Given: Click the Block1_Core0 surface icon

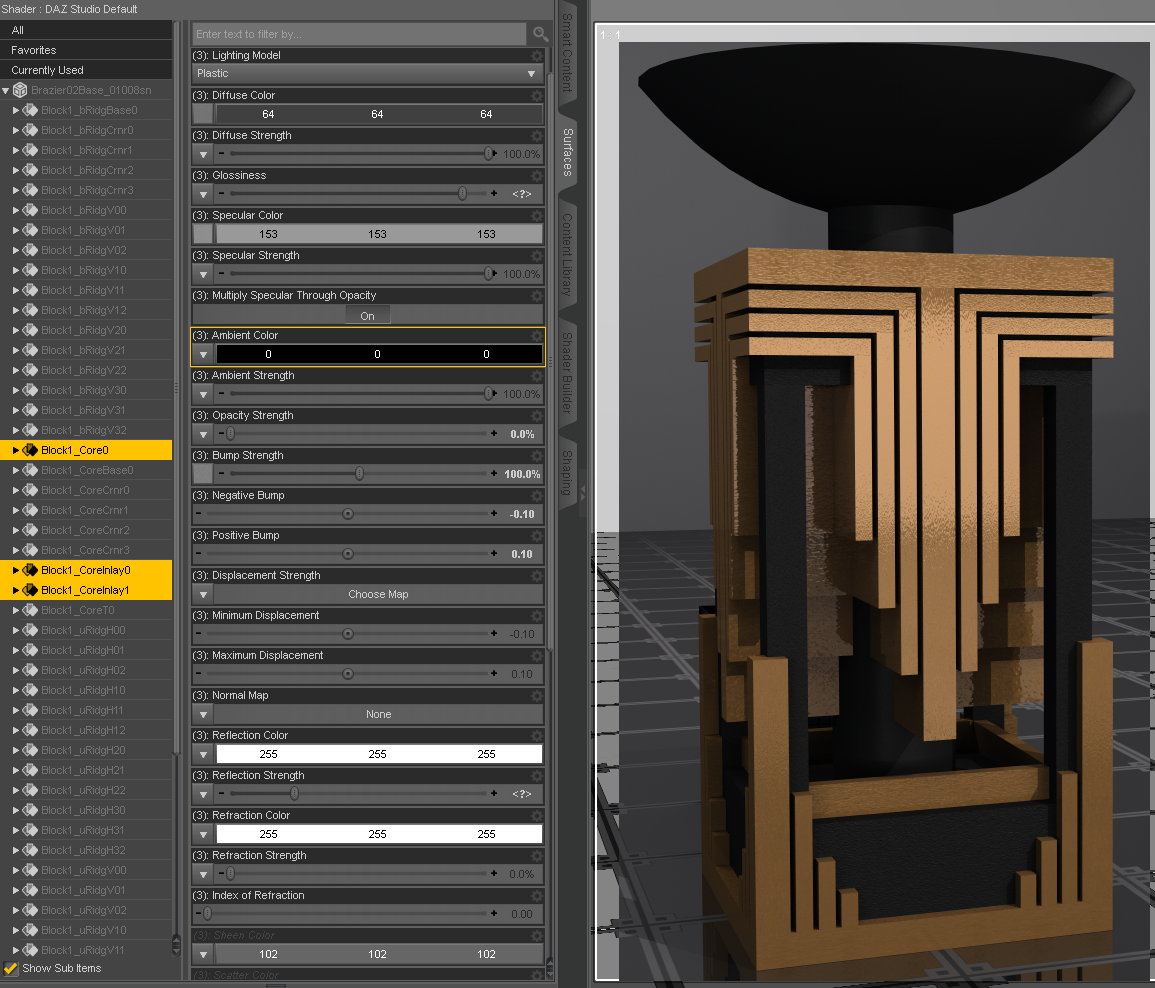Looking at the screenshot, I should tap(30, 450).
